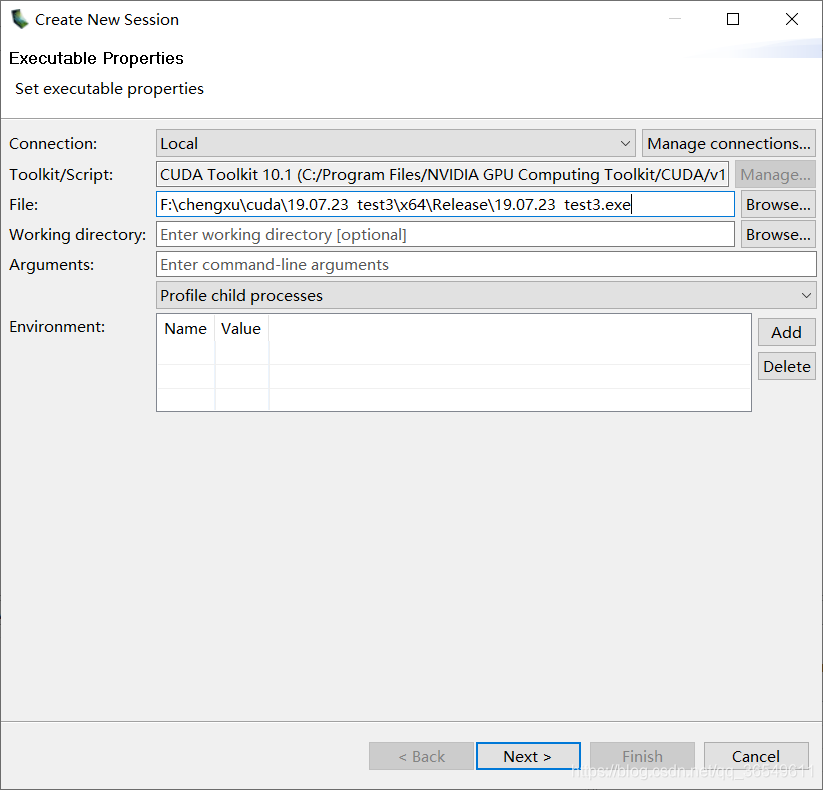Open the Connection dropdown showing Local
This screenshot has height=790, width=823.
(x=395, y=143)
